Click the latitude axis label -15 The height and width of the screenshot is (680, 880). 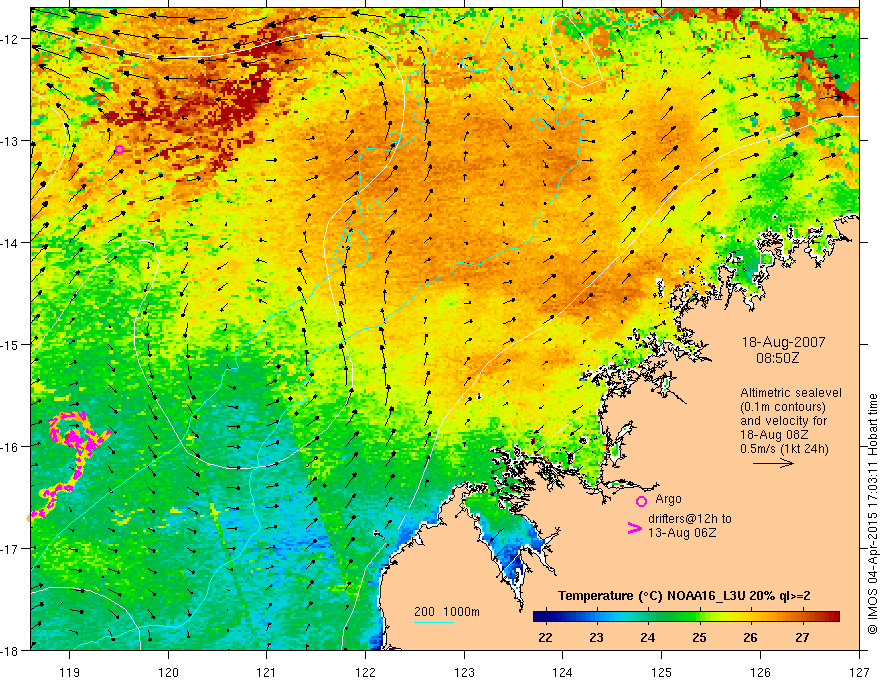11,344
